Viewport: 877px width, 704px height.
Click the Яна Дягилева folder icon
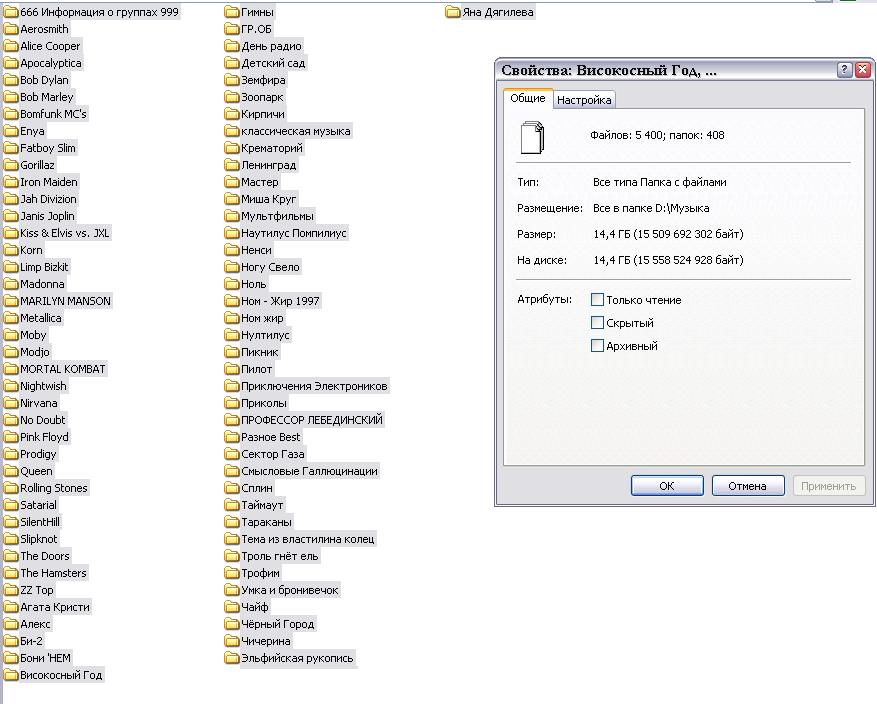[453, 12]
